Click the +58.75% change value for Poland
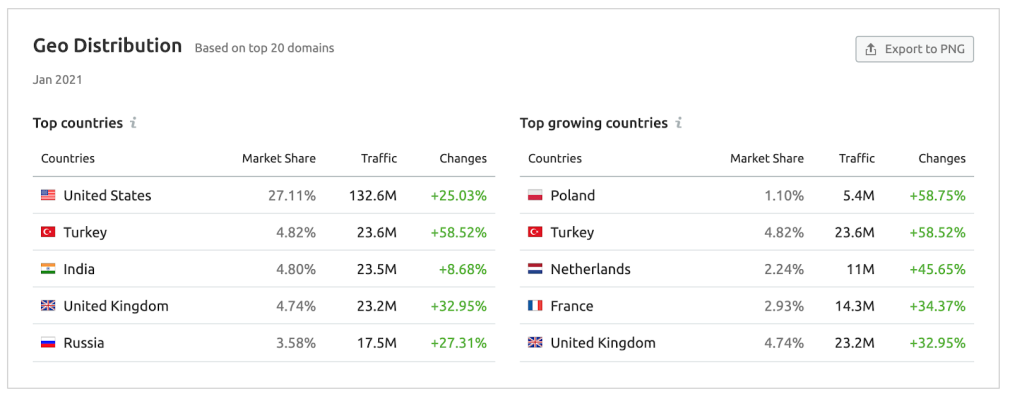 point(937,196)
